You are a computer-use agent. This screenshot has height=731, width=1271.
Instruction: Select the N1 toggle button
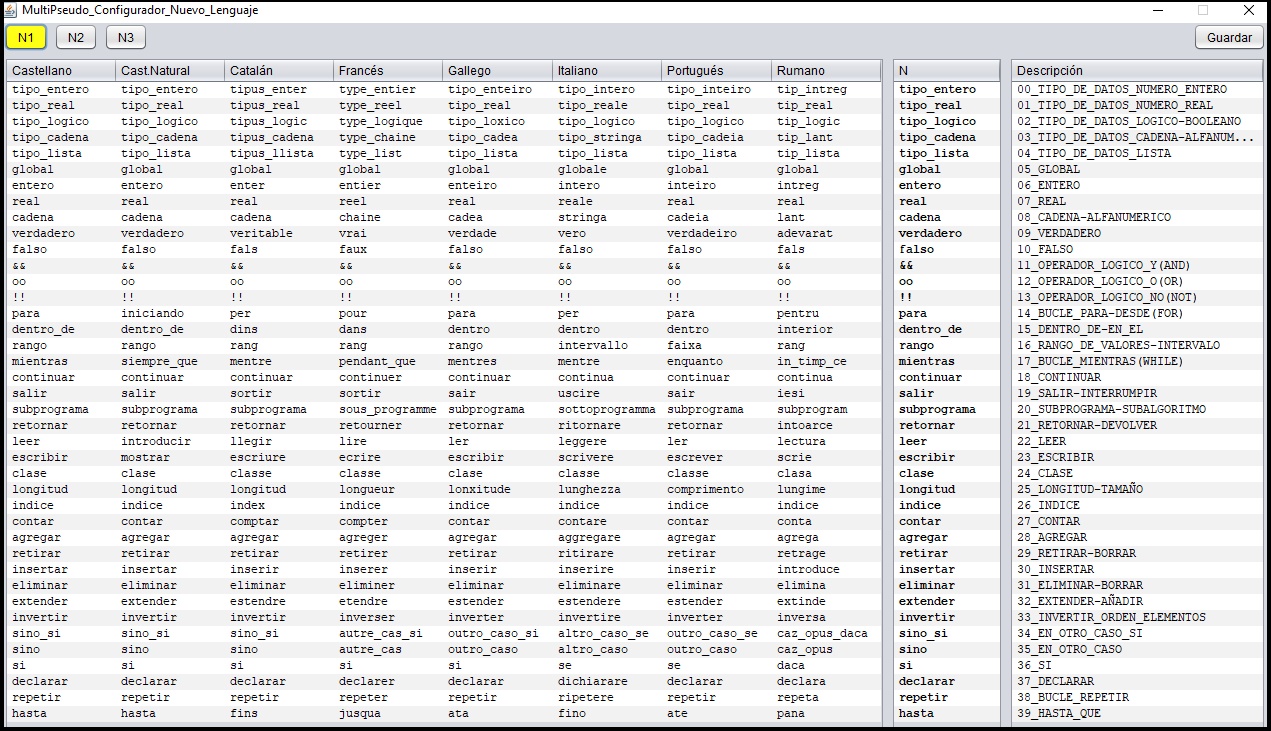[x=26, y=37]
